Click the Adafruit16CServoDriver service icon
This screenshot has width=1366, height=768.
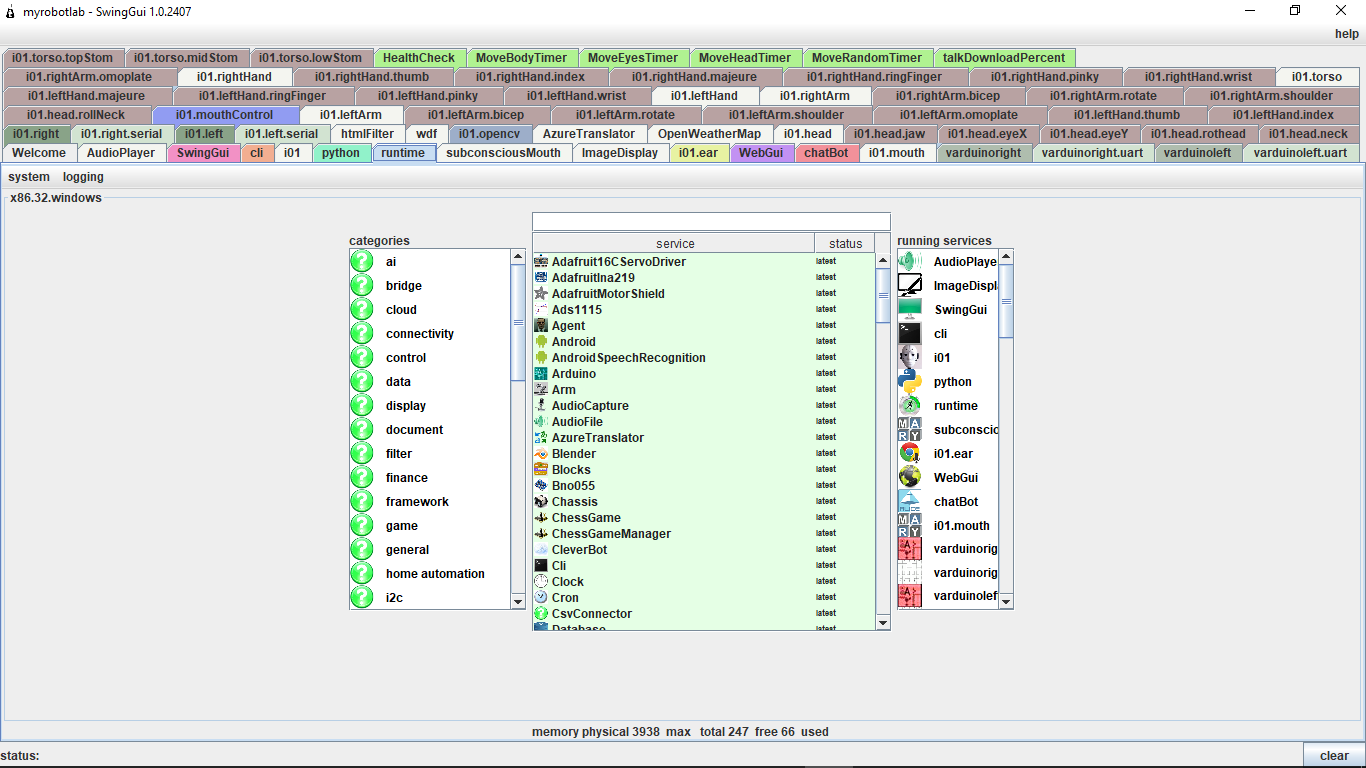tap(541, 262)
